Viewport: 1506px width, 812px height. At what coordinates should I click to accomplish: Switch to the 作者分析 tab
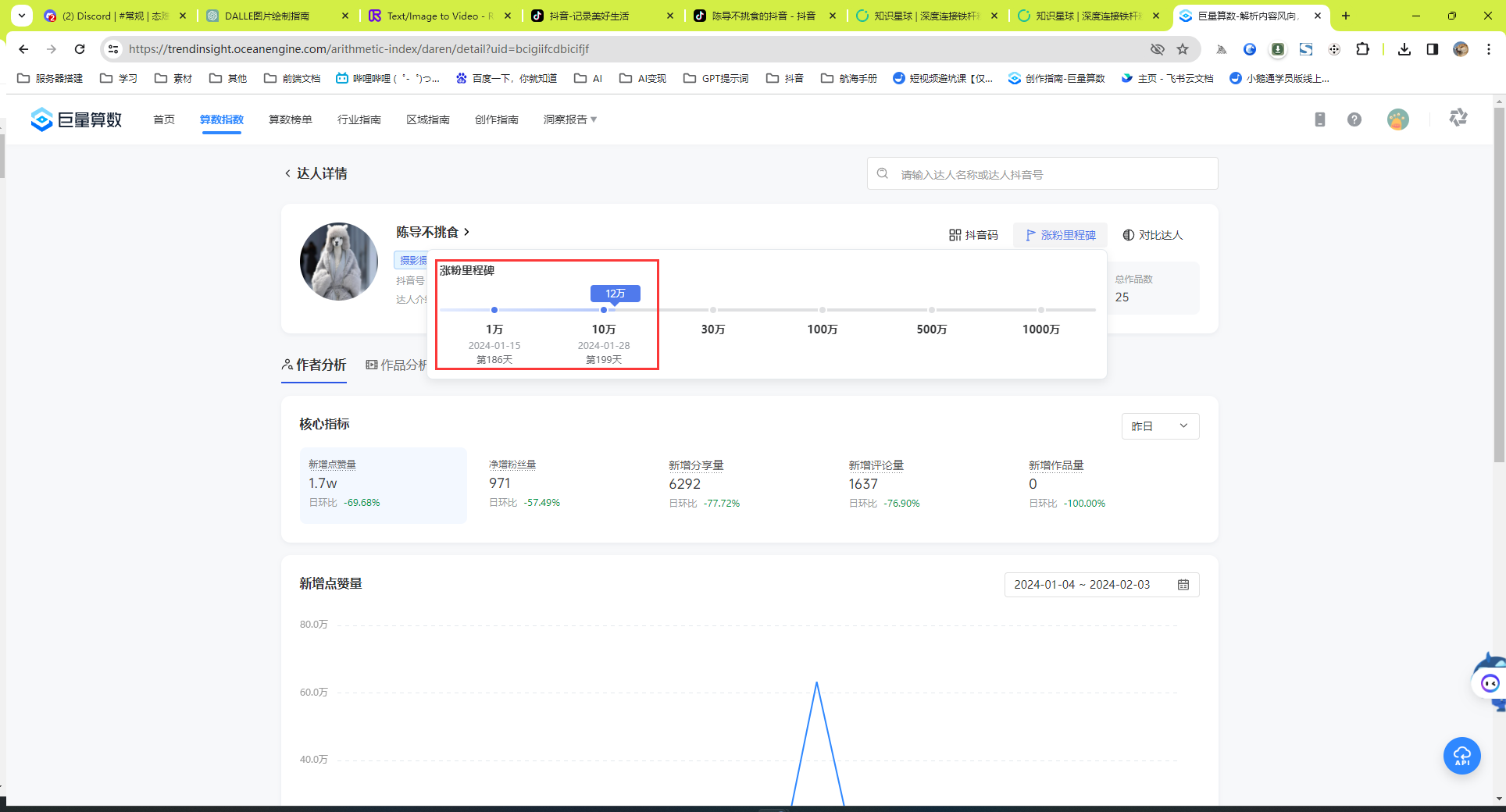314,365
